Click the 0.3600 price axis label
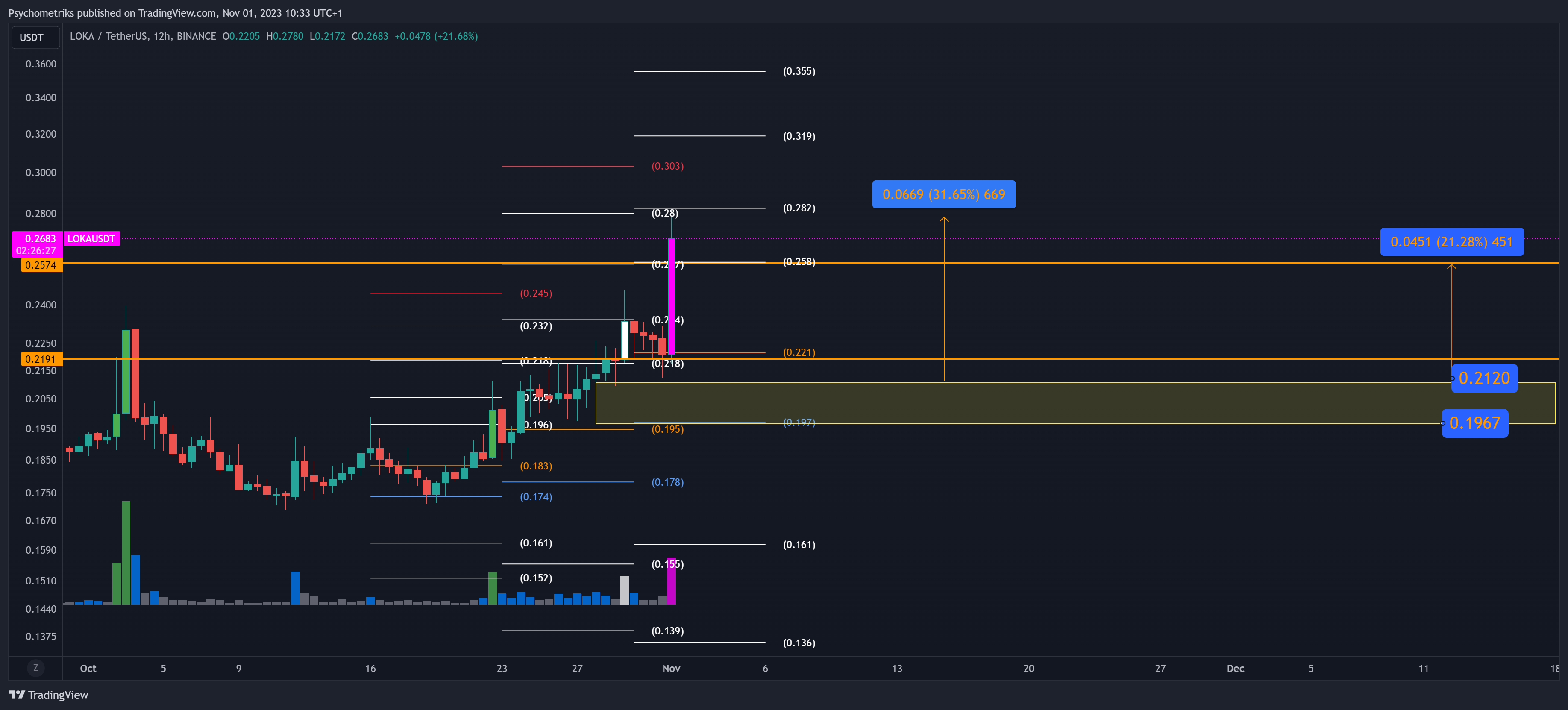1568x710 pixels. pyautogui.click(x=41, y=64)
